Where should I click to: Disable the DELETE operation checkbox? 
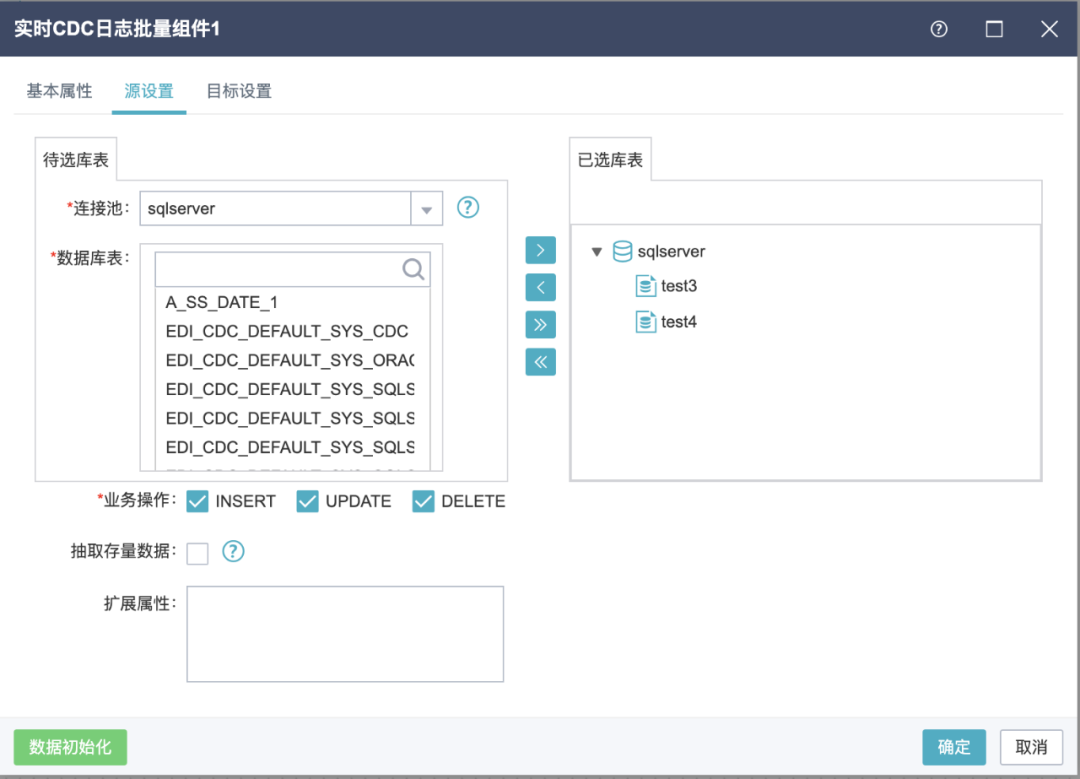point(424,501)
